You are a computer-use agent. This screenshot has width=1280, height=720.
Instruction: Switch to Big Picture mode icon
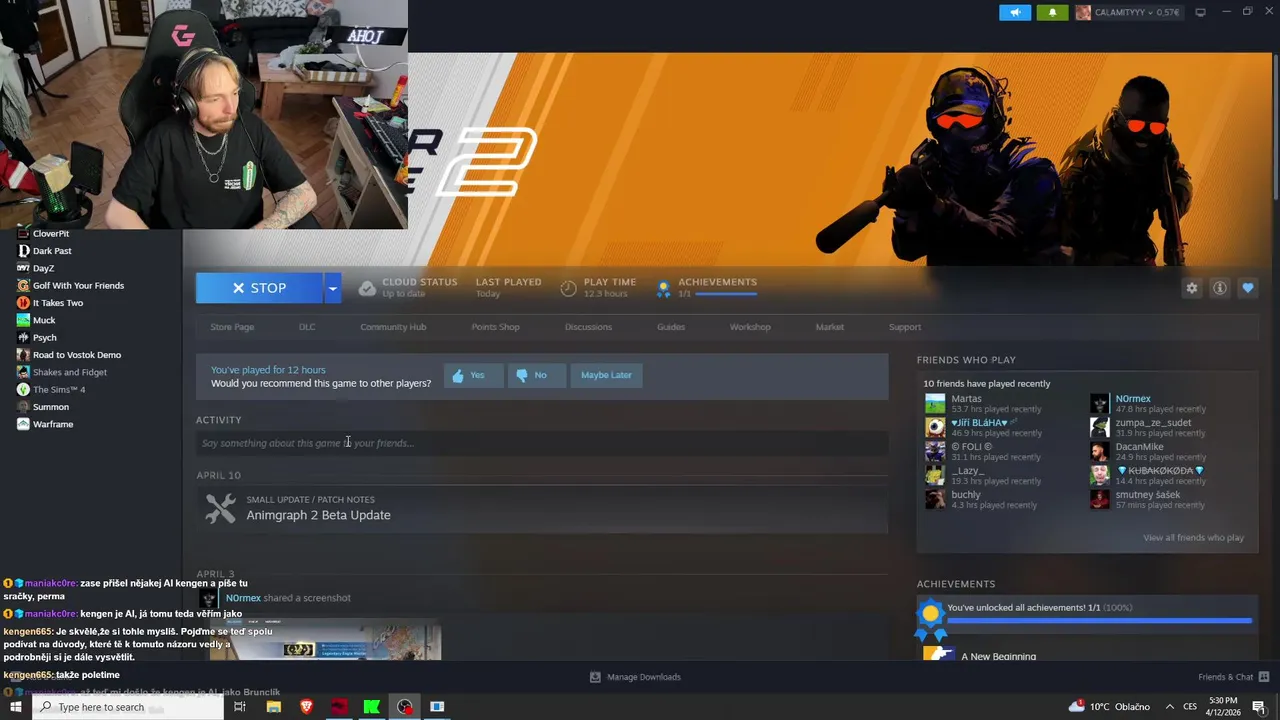point(1201,13)
